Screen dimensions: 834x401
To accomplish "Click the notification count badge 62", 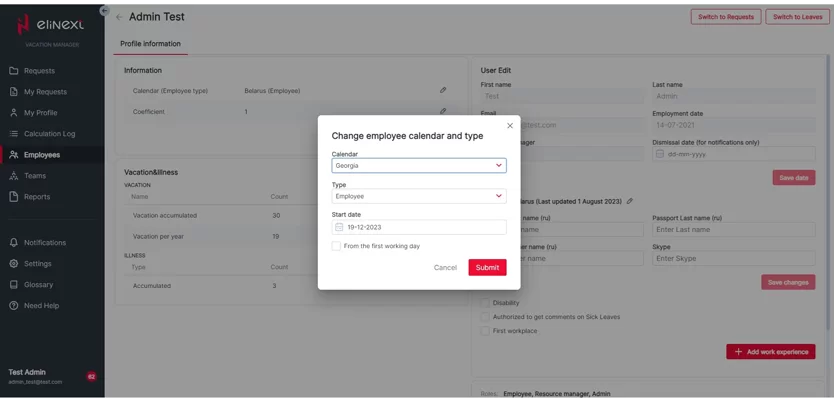I will [91, 377].
